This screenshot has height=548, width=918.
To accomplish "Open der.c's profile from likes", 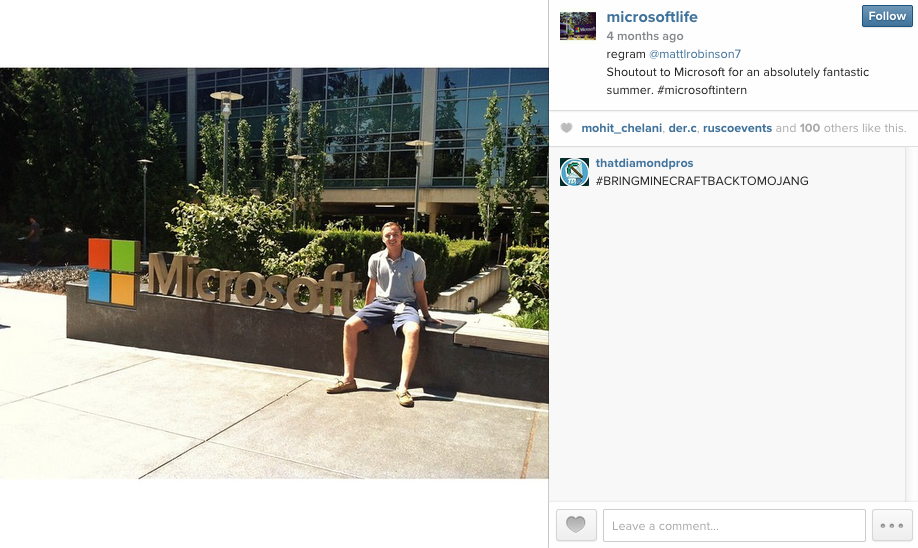I will 682,128.
